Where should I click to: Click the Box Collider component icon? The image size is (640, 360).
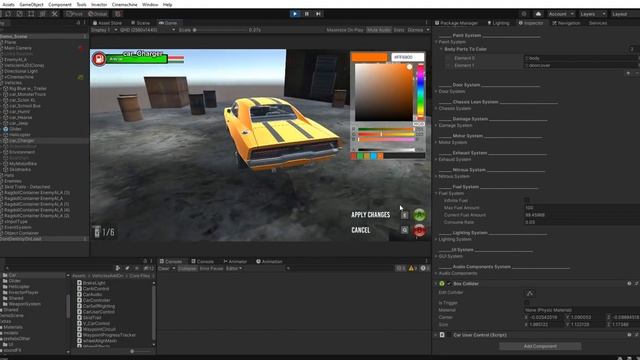point(442,283)
